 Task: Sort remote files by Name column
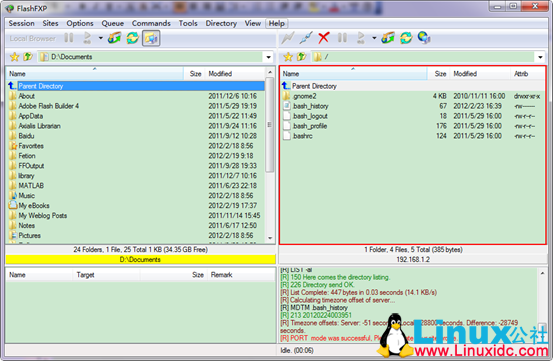pos(354,74)
